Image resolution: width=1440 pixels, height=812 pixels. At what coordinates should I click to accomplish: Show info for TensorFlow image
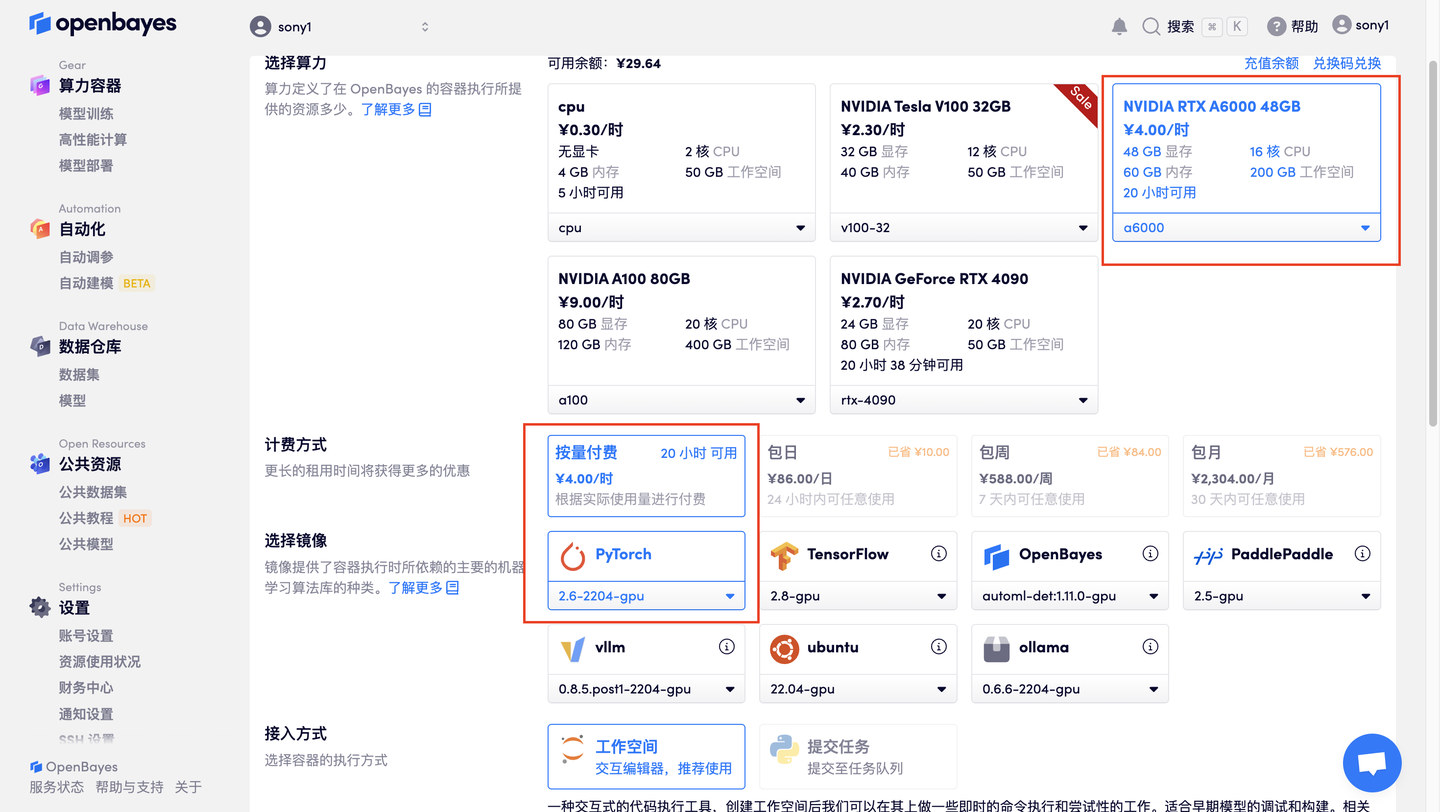938,553
